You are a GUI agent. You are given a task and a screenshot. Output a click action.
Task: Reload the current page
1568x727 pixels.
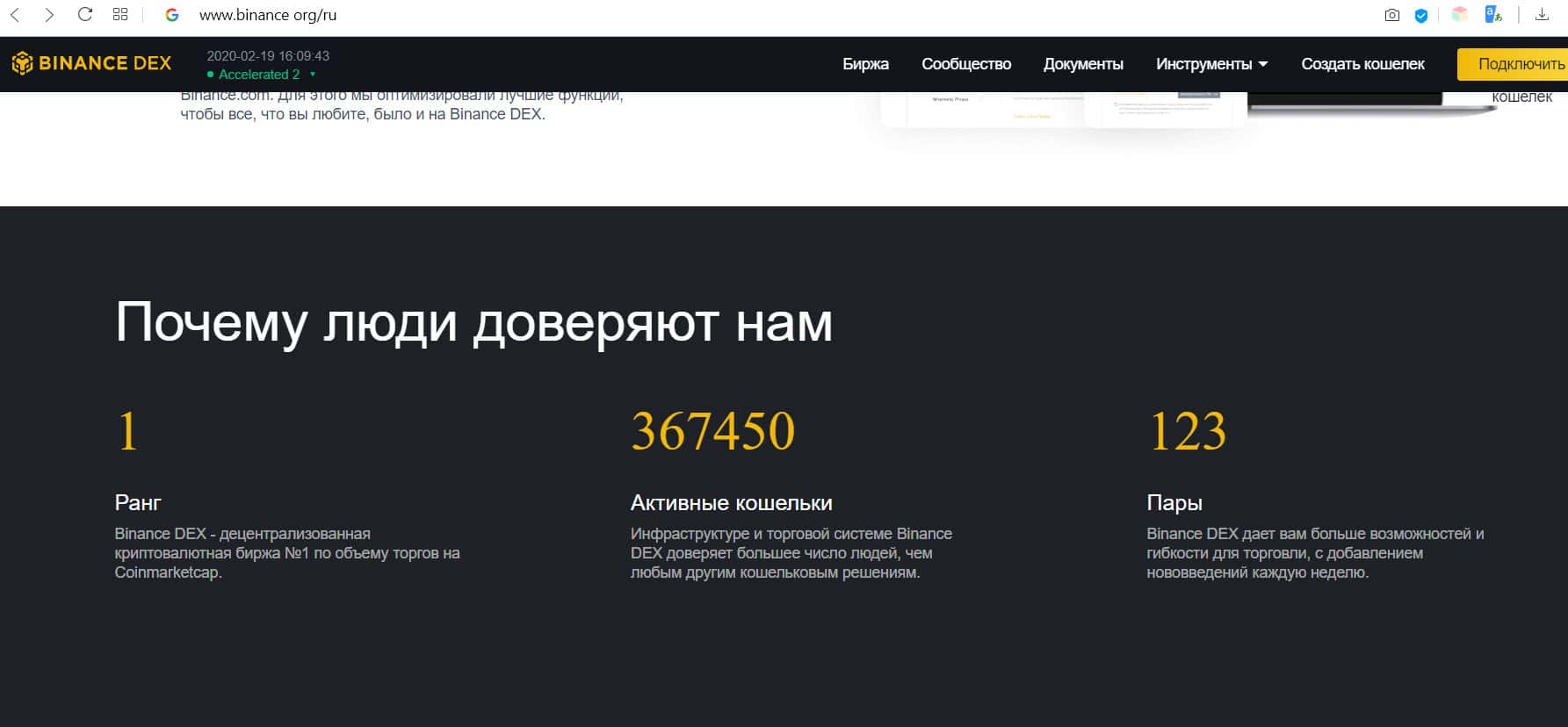tap(85, 15)
